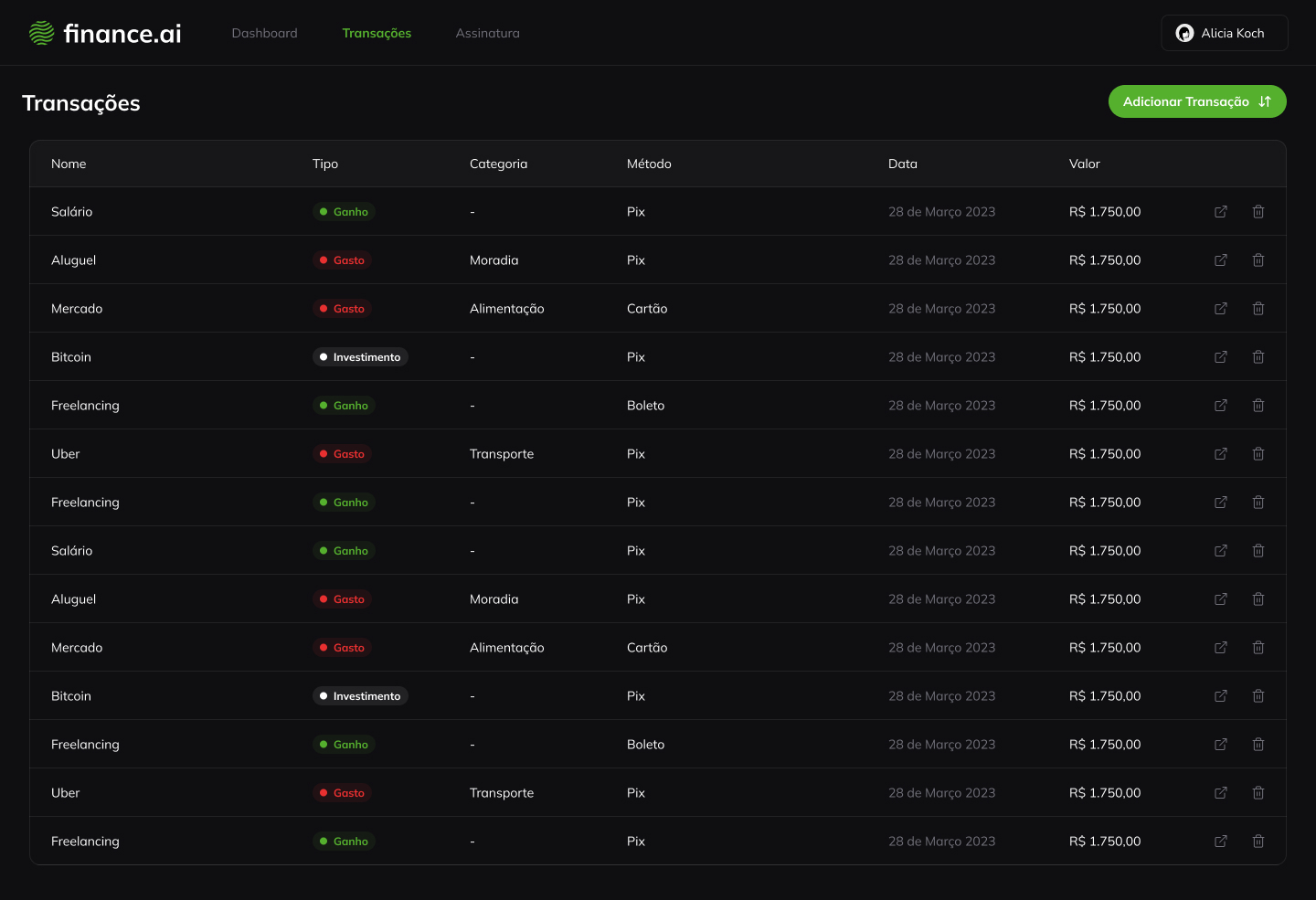Sort by the Valor column header

tap(1084, 164)
